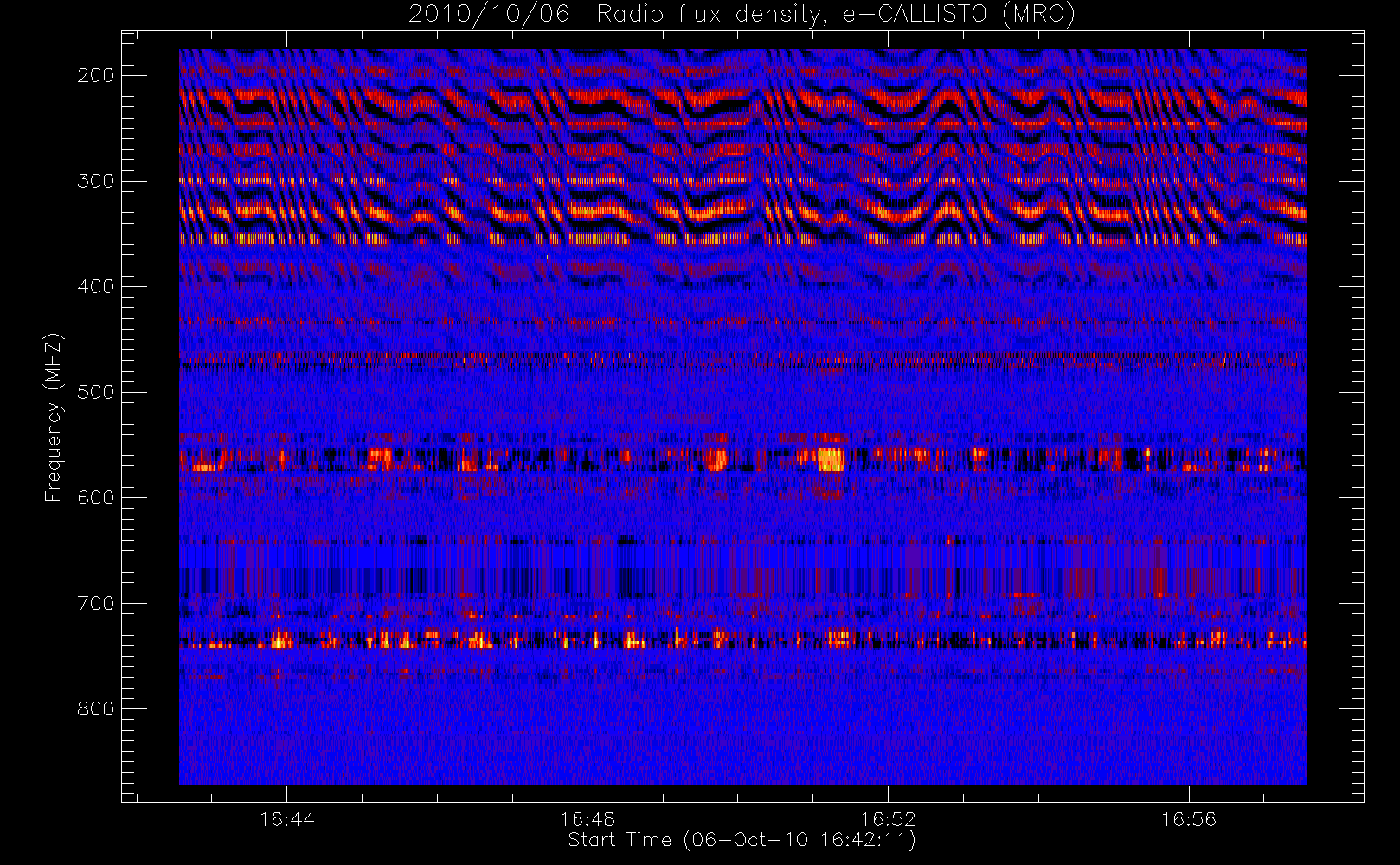Viewport: 1400px width, 865px height.
Task: Click the 16:48 time tick label
Action: click(x=588, y=819)
